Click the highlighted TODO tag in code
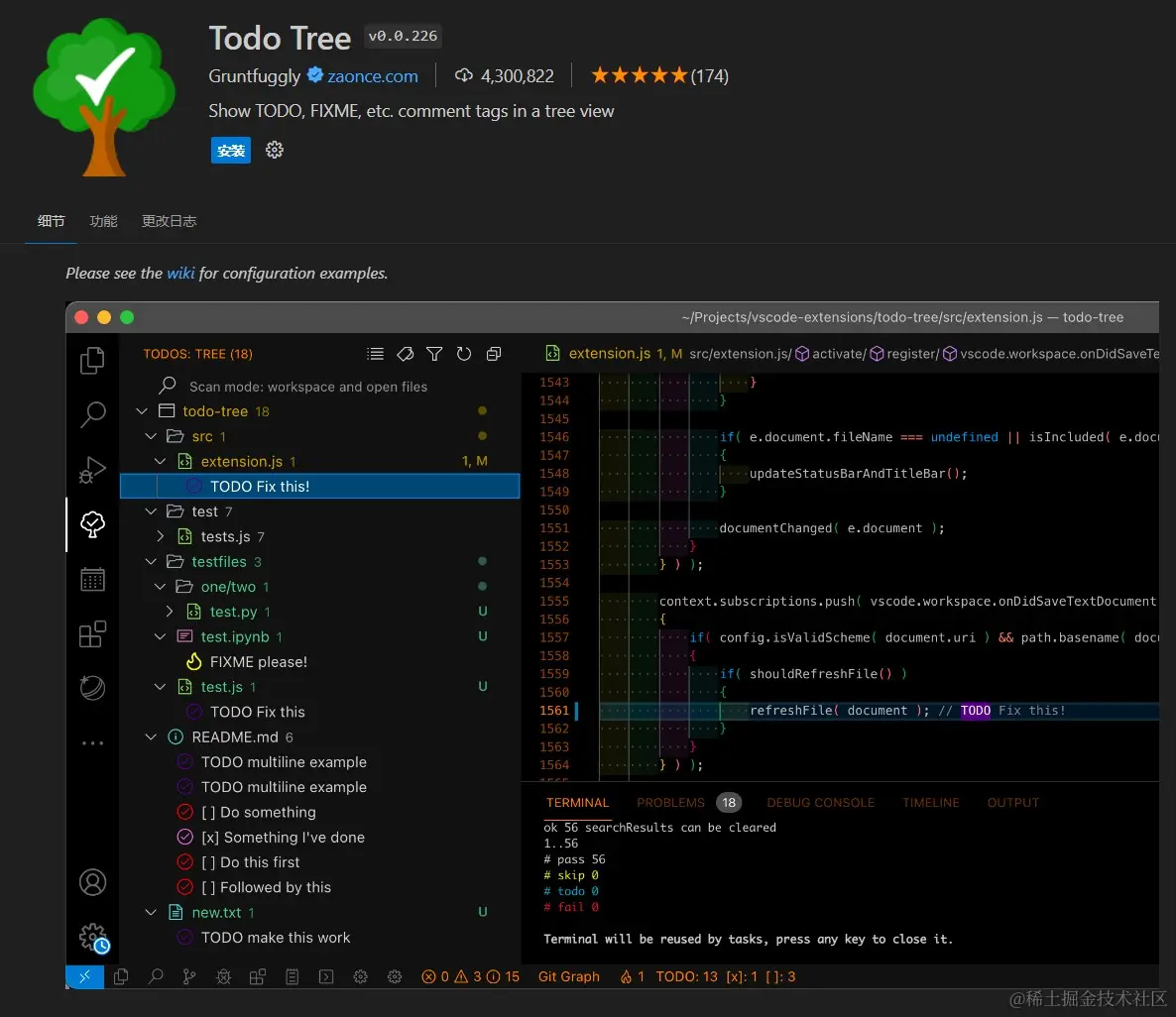The width and height of the screenshot is (1176, 1017). coord(975,711)
